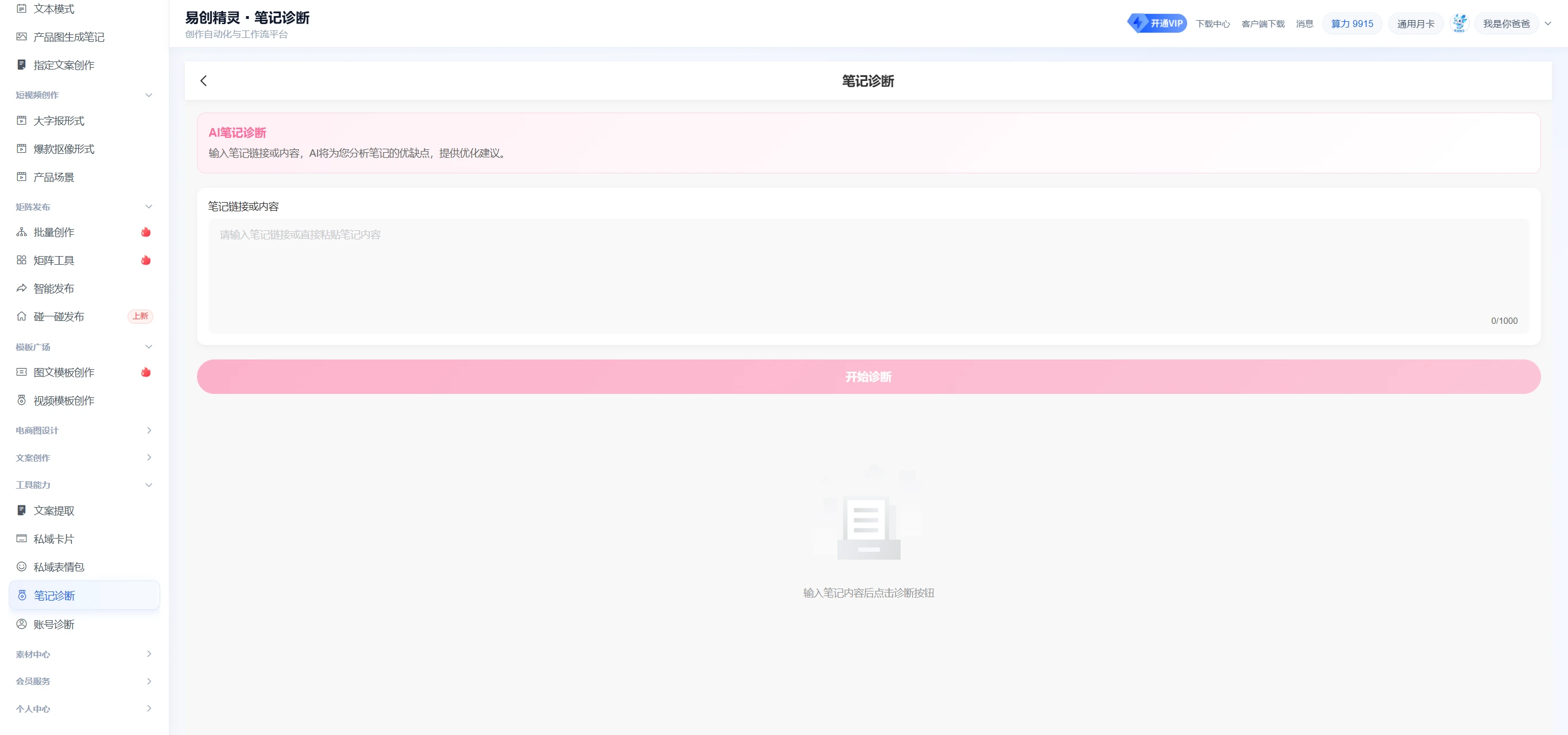Open 视频模板创作 in the sidebar
Screen dimensions: 1568x735
coord(84,400)
